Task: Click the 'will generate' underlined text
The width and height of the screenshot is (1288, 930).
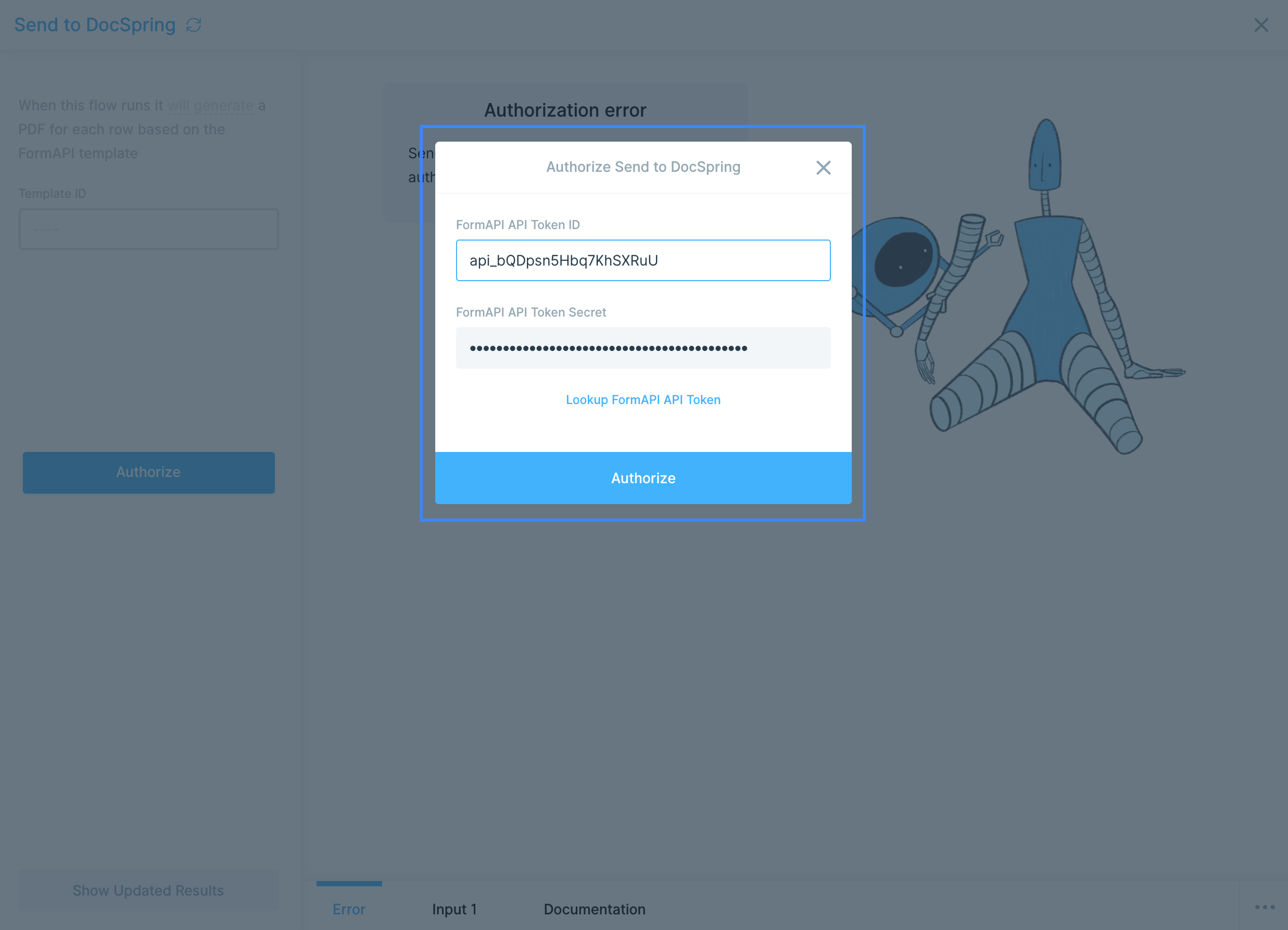Action: (x=211, y=106)
